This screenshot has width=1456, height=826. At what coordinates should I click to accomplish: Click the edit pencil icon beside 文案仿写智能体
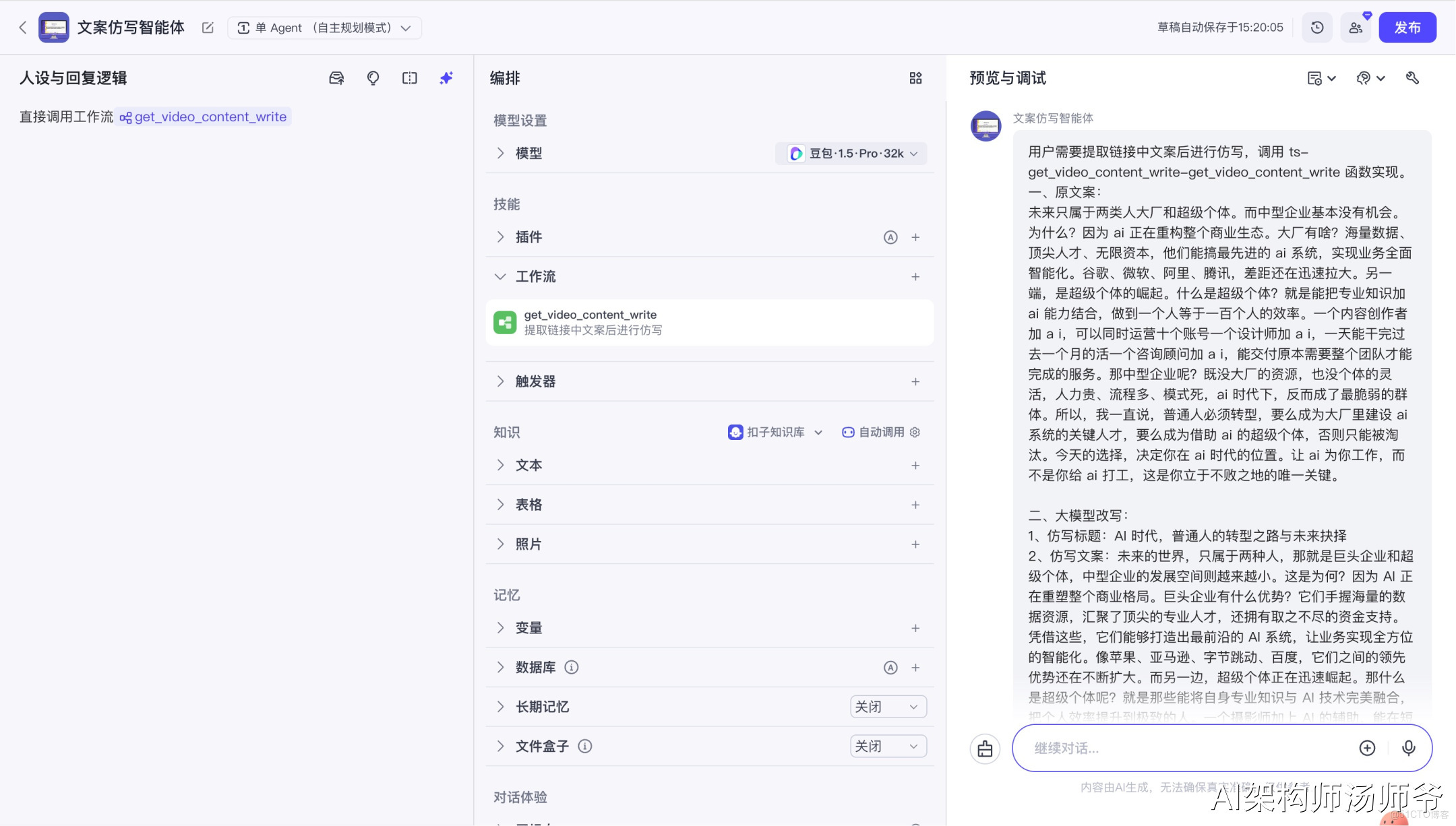pyautogui.click(x=208, y=28)
